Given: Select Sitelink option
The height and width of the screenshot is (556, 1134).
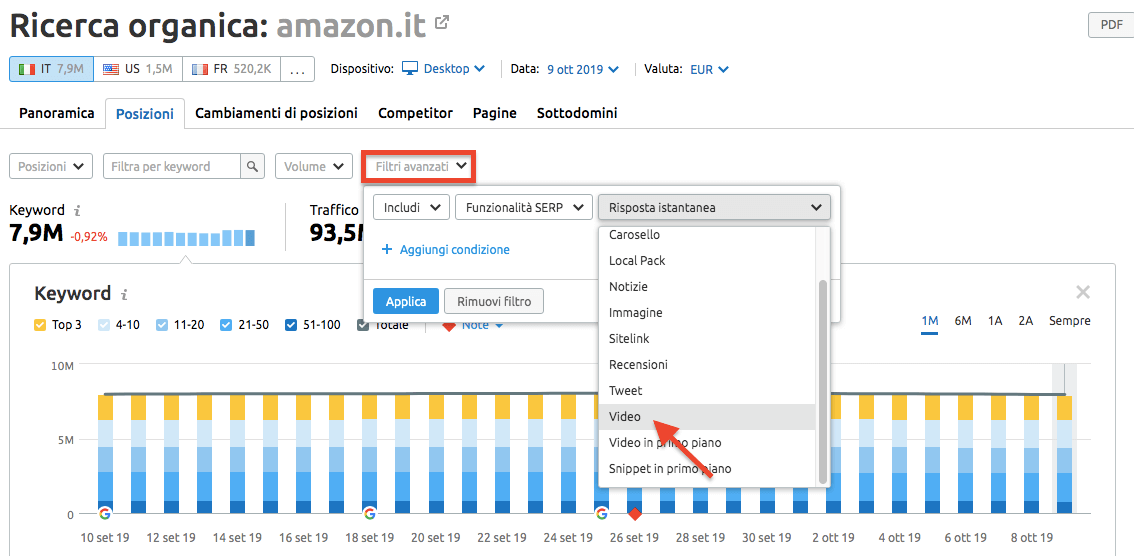Looking at the screenshot, I should 707,338.
